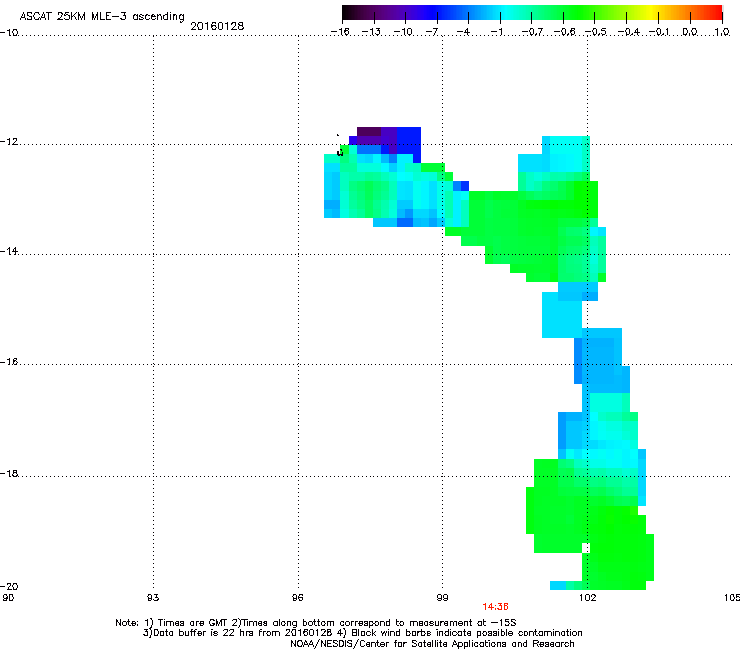Click the '-12' latitude axis label
This screenshot has width=740, height=650.
[x=9, y=142]
